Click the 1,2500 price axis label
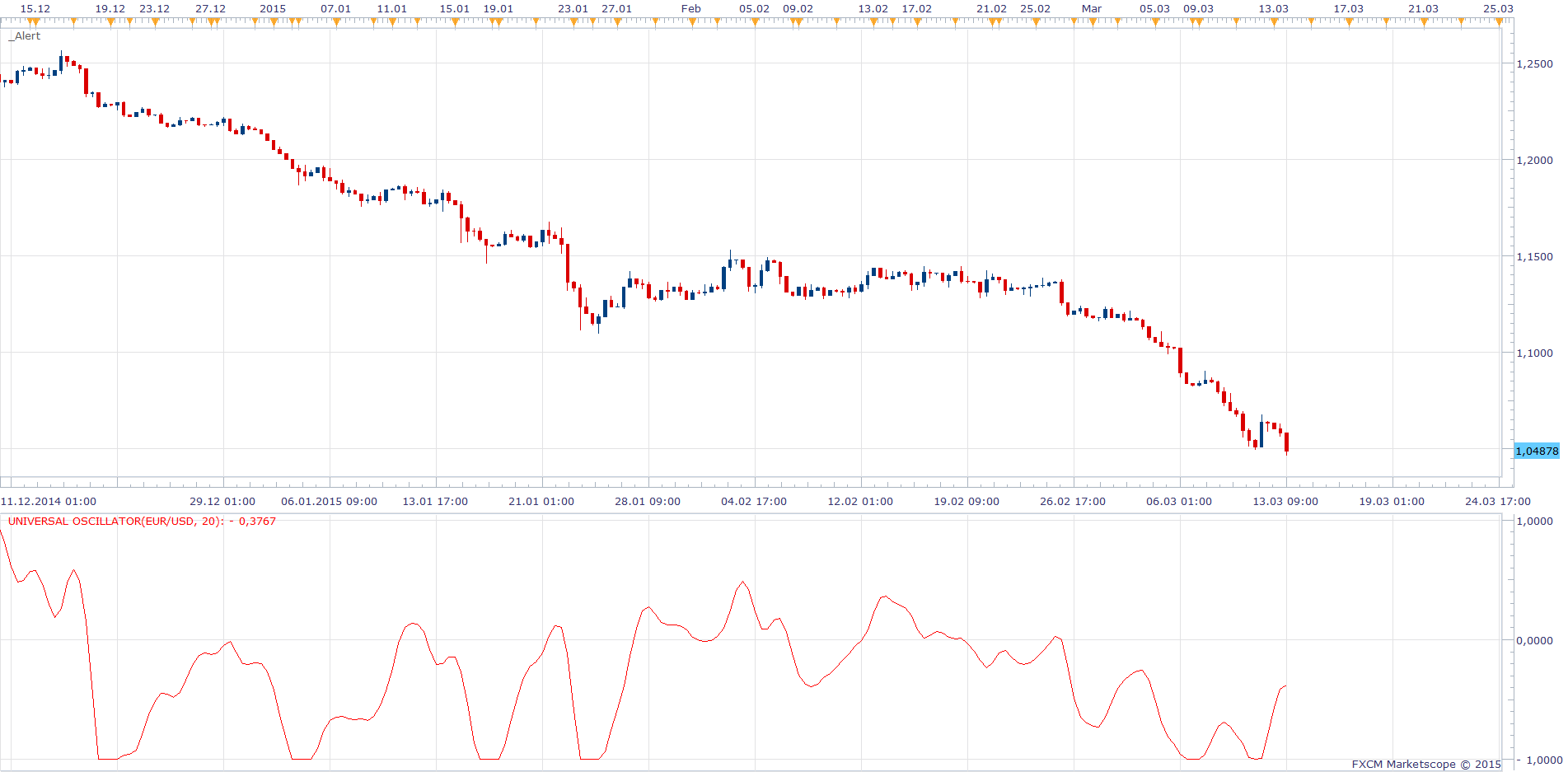The image size is (1568, 772). tap(1535, 63)
